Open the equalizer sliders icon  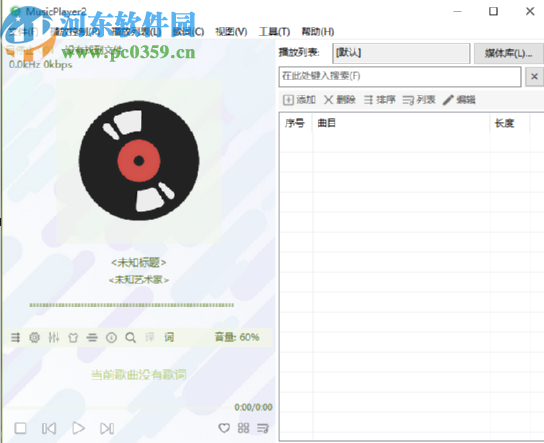click(x=53, y=337)
